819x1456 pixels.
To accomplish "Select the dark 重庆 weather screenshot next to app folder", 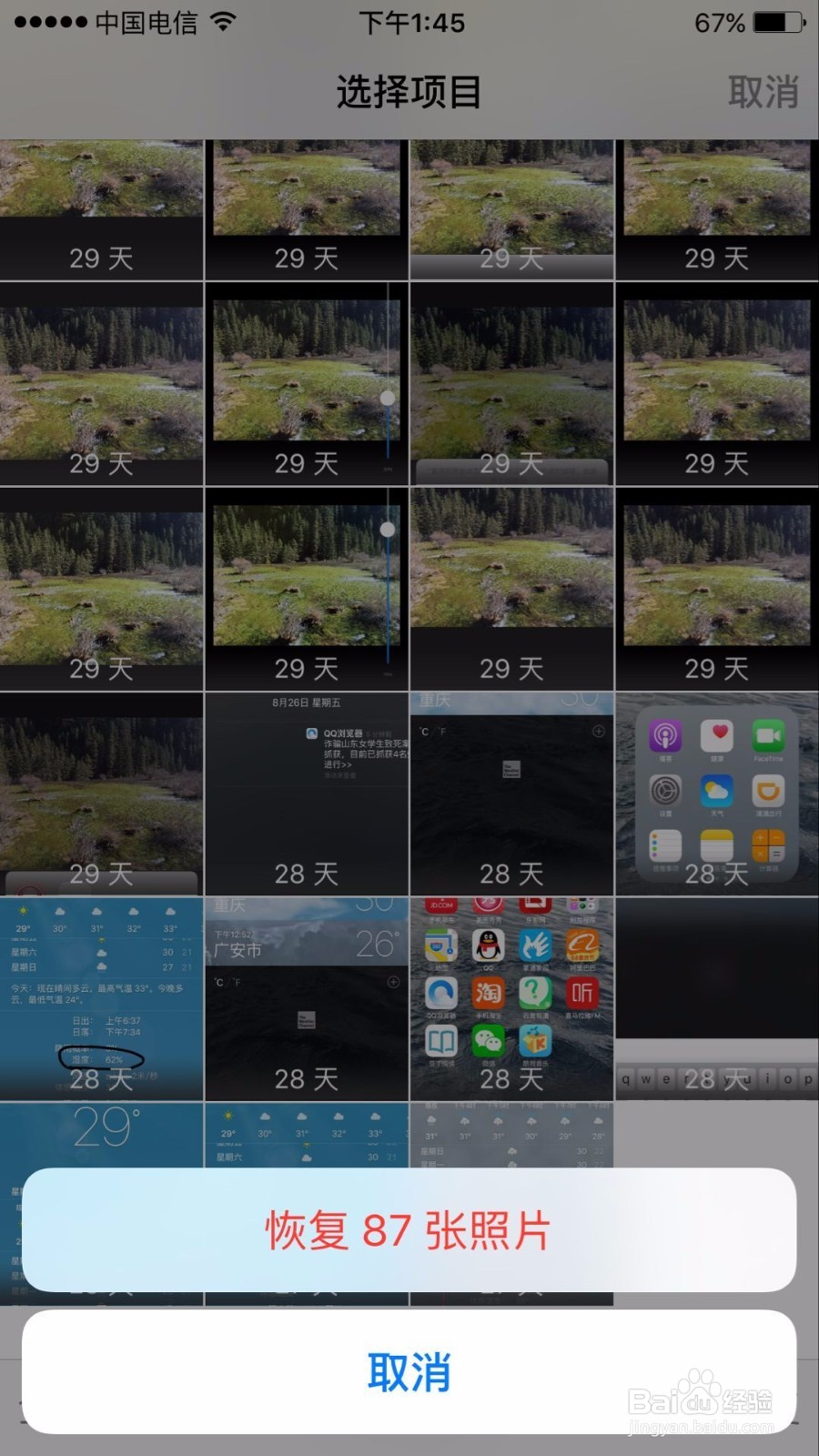I will (511, 794).
